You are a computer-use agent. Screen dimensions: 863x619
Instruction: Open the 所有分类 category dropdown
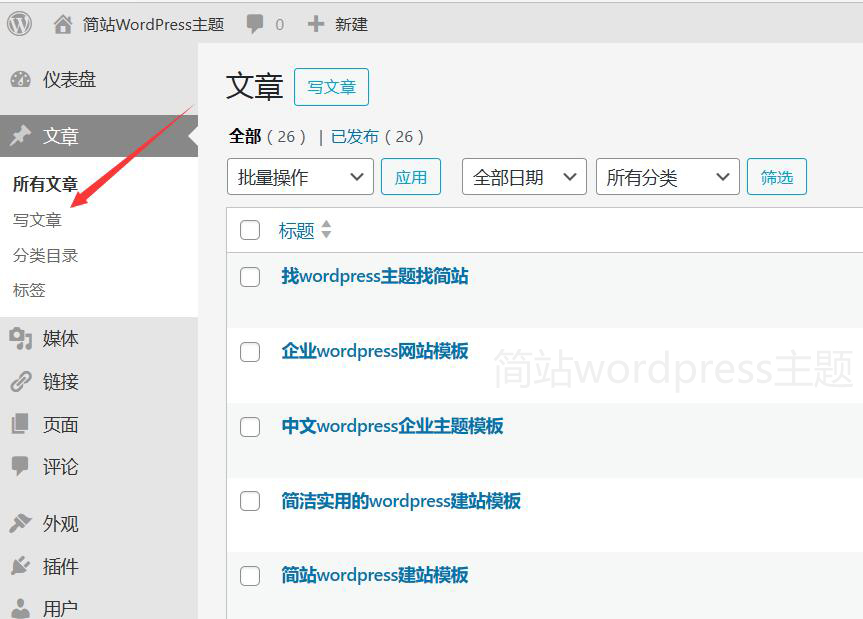(x=667, y=177)
